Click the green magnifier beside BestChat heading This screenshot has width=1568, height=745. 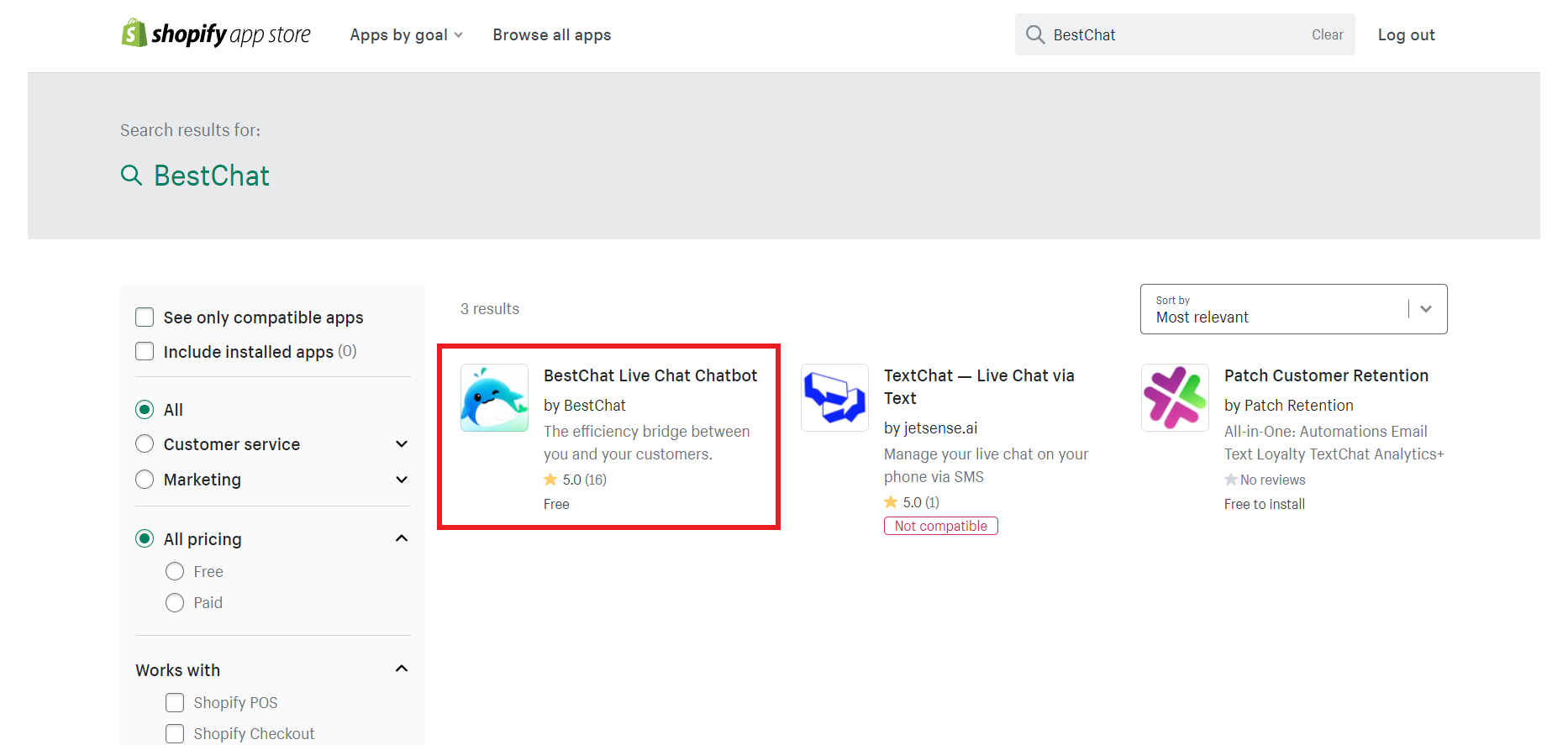click(x=131, y=175)
